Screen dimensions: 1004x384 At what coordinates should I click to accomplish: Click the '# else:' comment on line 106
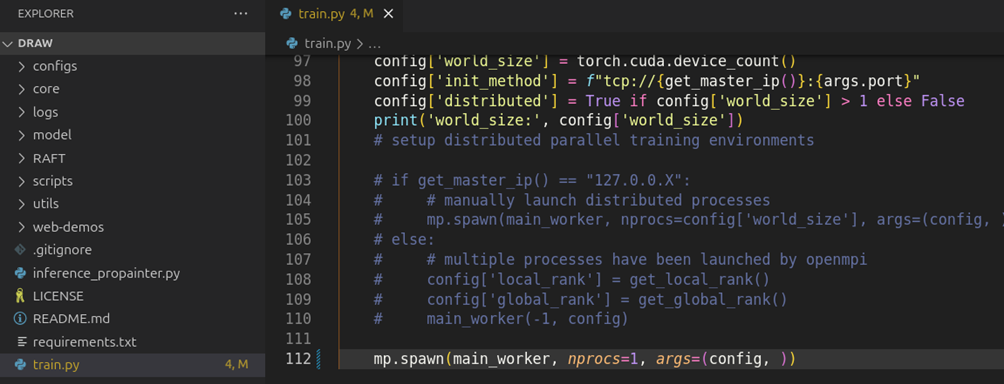click(404, 239)
